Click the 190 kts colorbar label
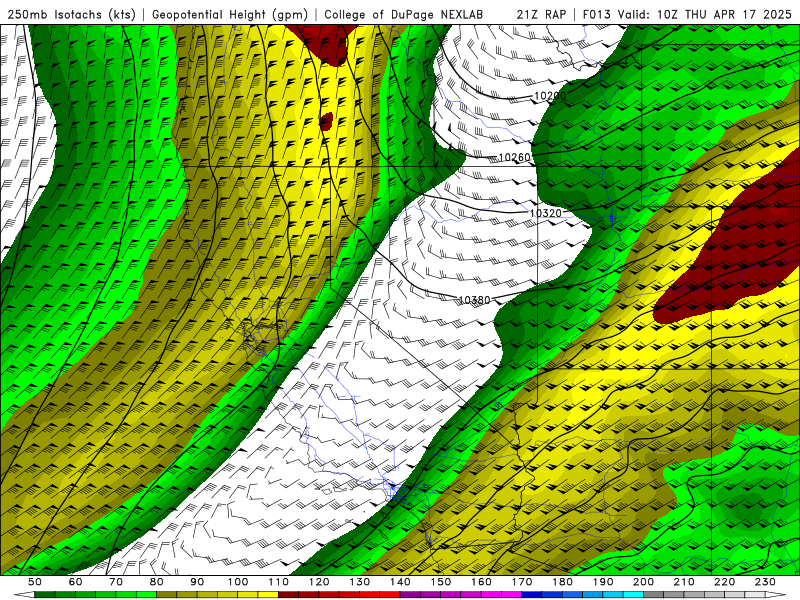This screenshot has height=600, width=800. [603, 582]
